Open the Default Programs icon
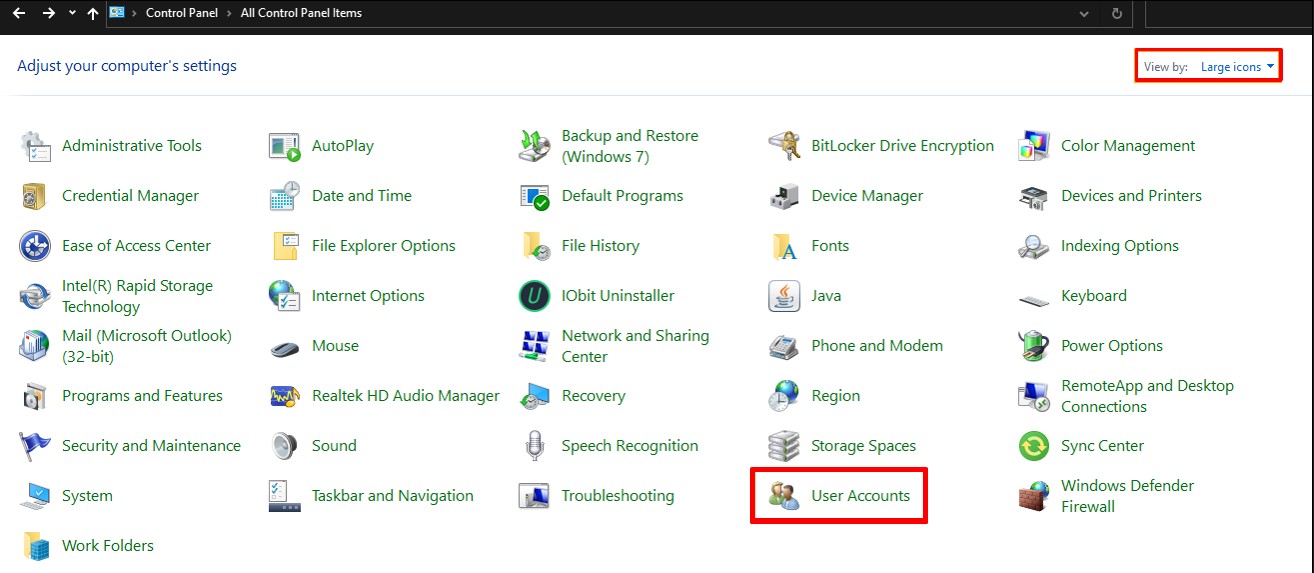The width and height of the screenshot is (1314, 573). 535,196
